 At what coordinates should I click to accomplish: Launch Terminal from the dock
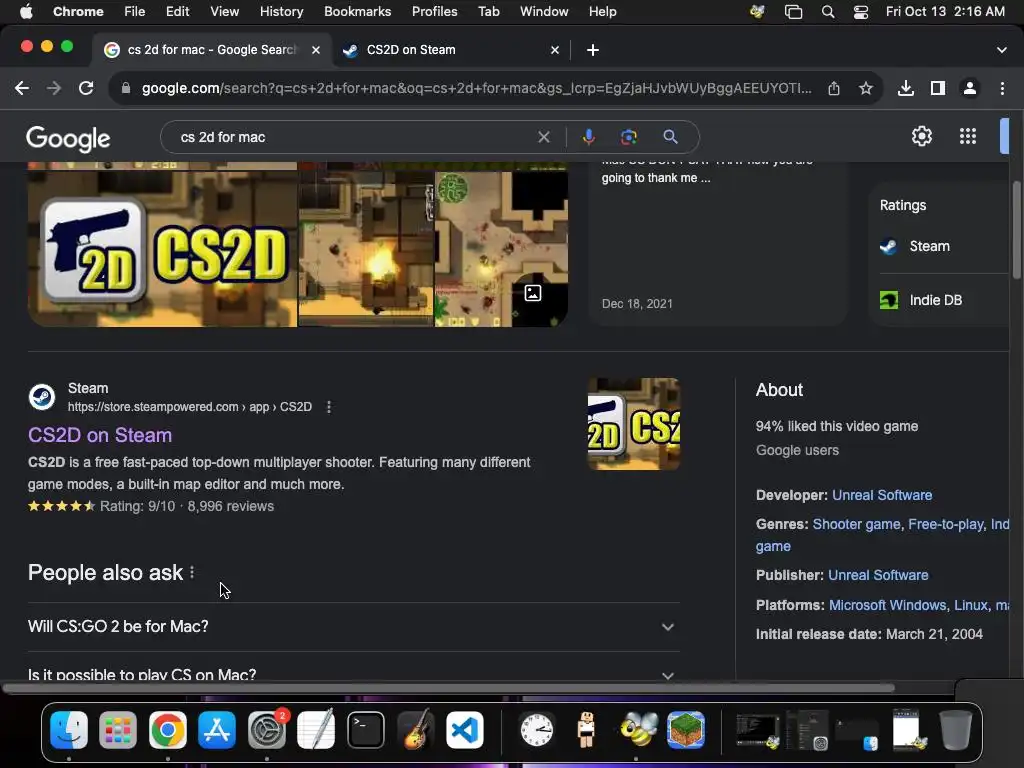pyautogui.click(x=366, y=729)
